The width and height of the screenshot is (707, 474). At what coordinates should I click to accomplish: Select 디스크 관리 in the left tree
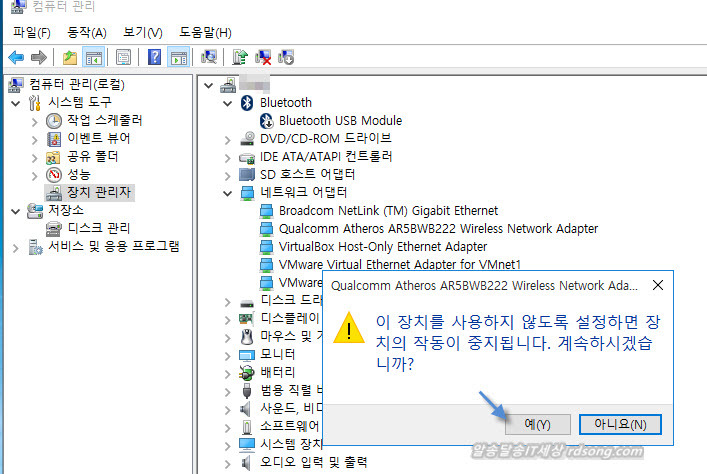pos(98,228)
